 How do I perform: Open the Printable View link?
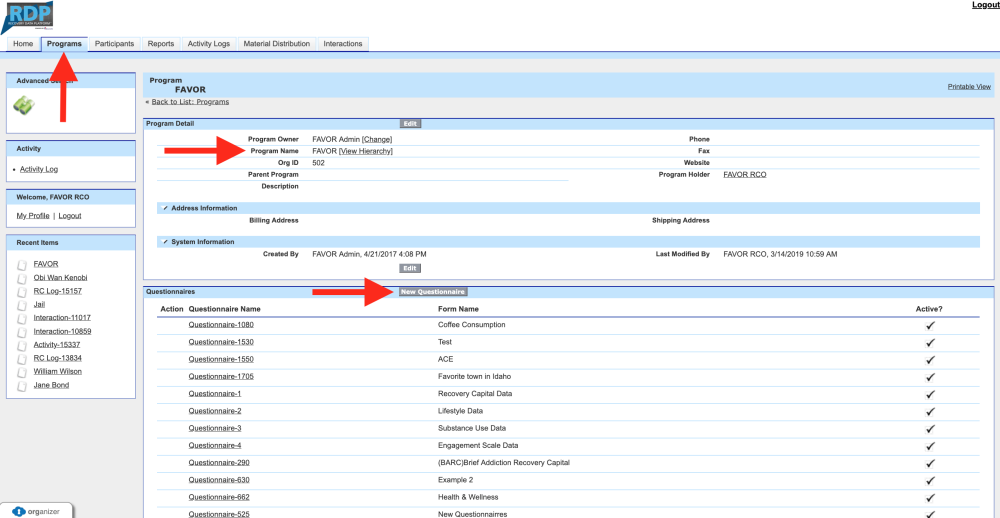point(969,87)
